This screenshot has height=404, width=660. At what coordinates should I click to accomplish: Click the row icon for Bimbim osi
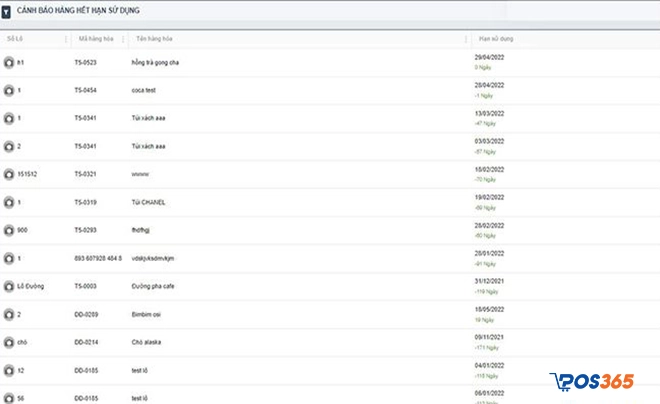point(9,314)
